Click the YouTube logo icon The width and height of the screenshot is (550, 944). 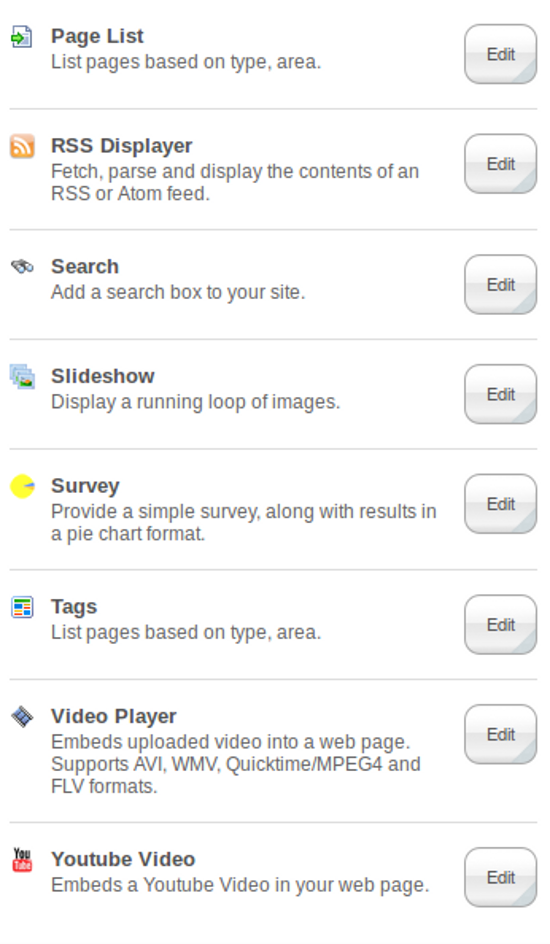(22, 860)
